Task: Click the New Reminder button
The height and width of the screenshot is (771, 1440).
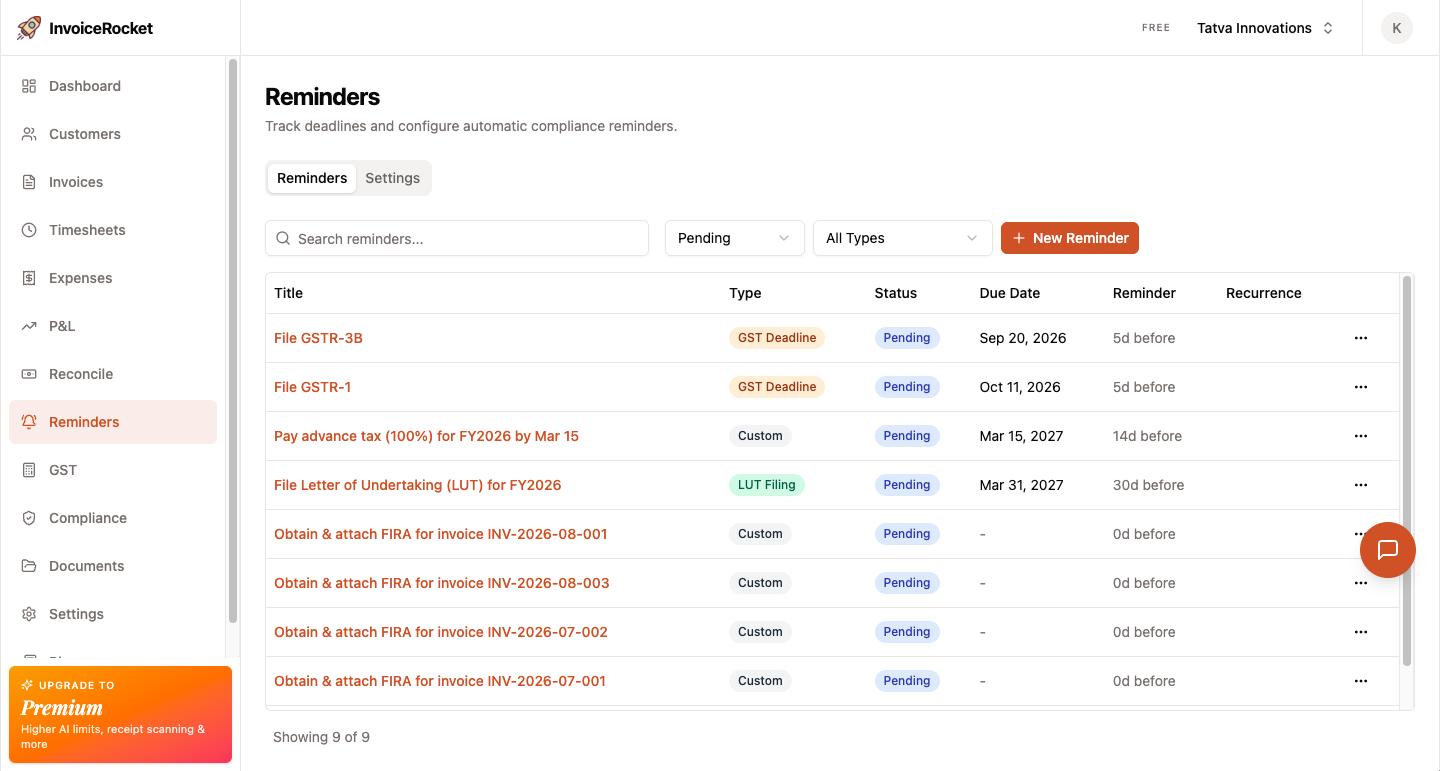Action: [x=1070, y=238]
